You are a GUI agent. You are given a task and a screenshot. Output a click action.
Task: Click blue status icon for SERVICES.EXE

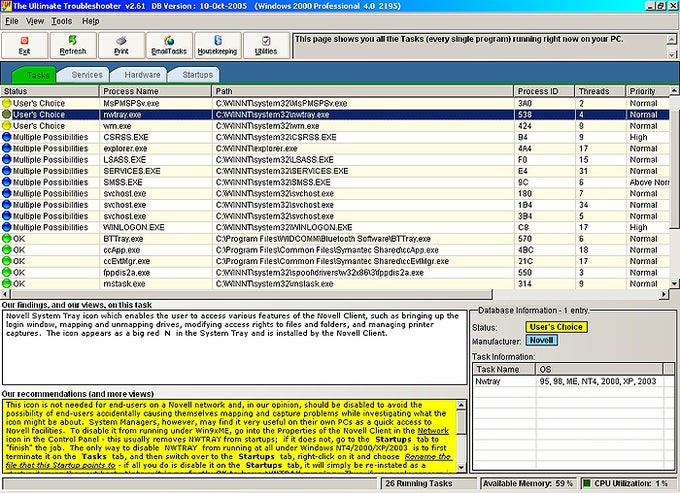pyautogui.click(x=7, y=171)
